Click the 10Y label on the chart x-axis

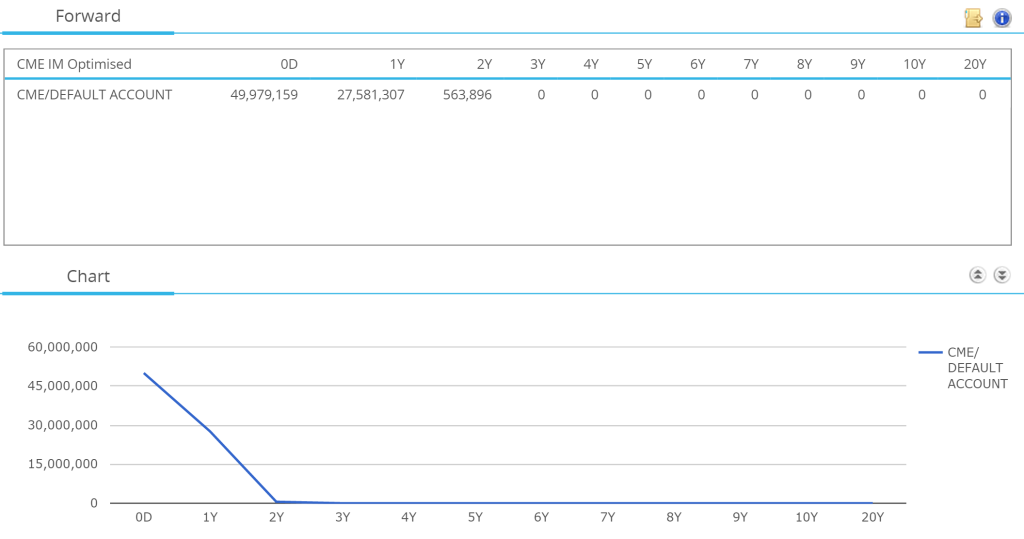pos(806,517)
